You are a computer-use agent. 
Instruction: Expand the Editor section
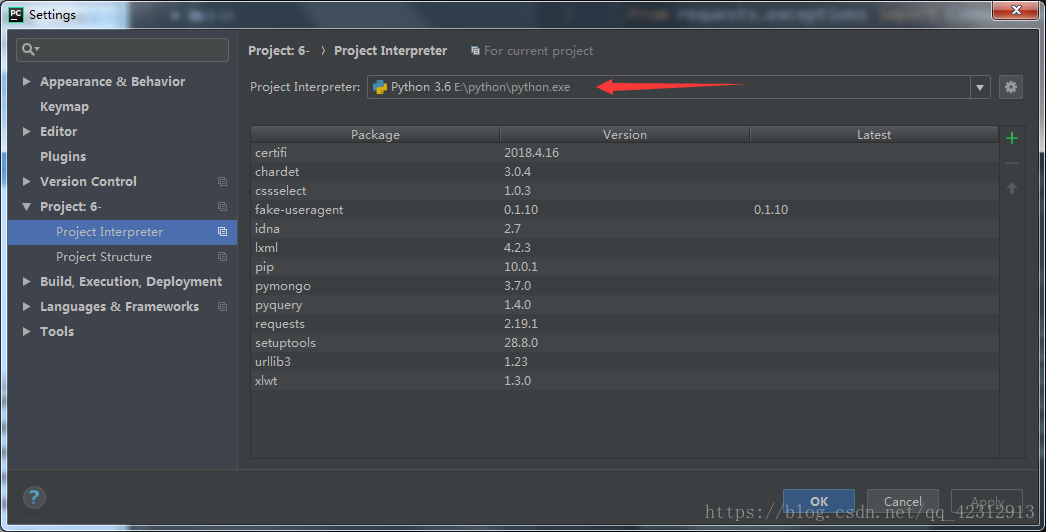pos(27,131)
